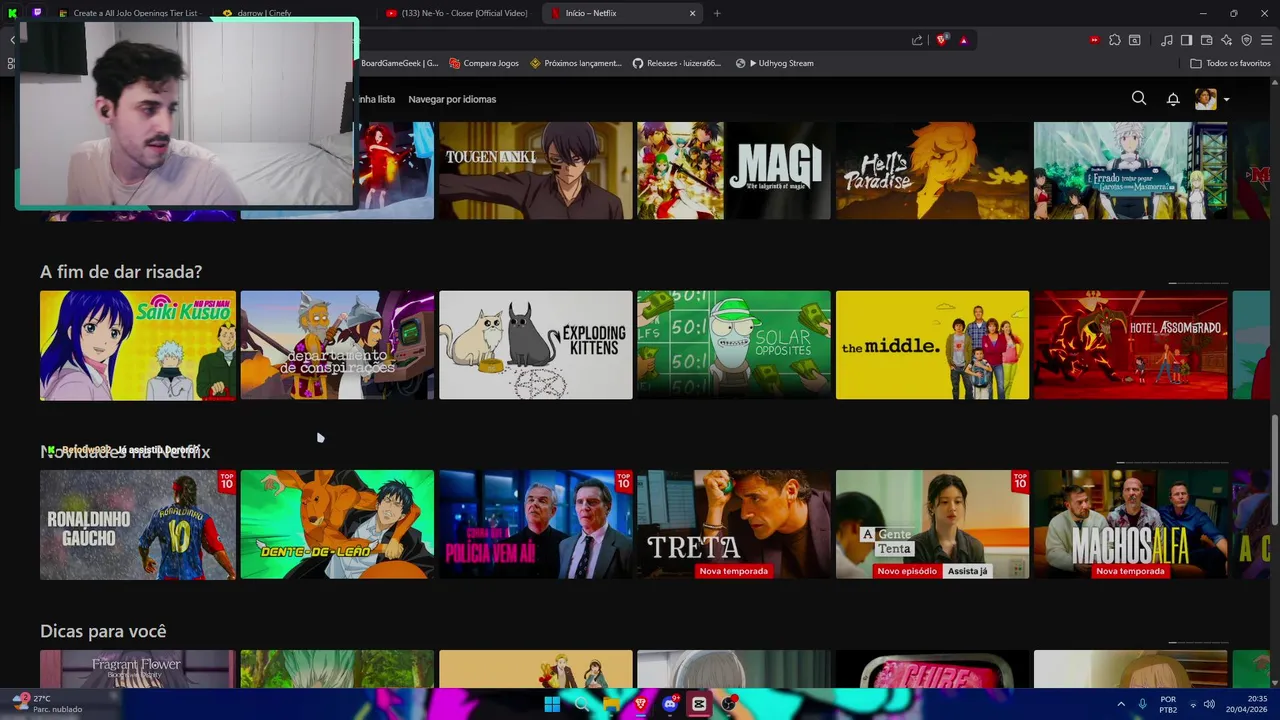This screenshot has width=1280, height=720.
Task: Open Magi labyrinth of magic card
Action: [734, 170]
